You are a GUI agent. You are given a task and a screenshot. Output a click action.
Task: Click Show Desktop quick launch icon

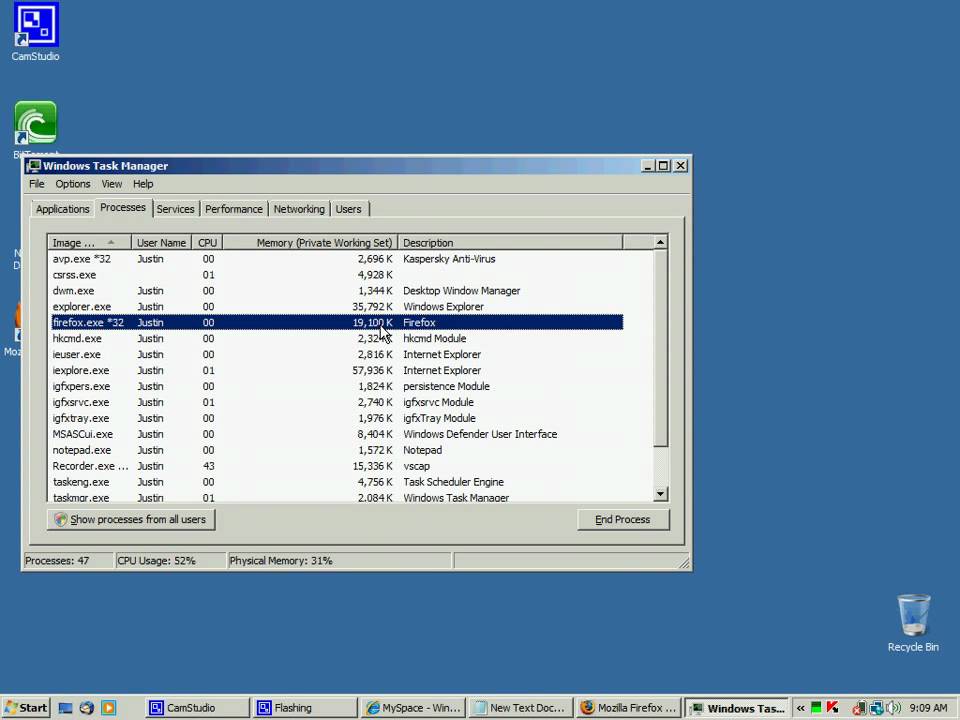(66, 708)
